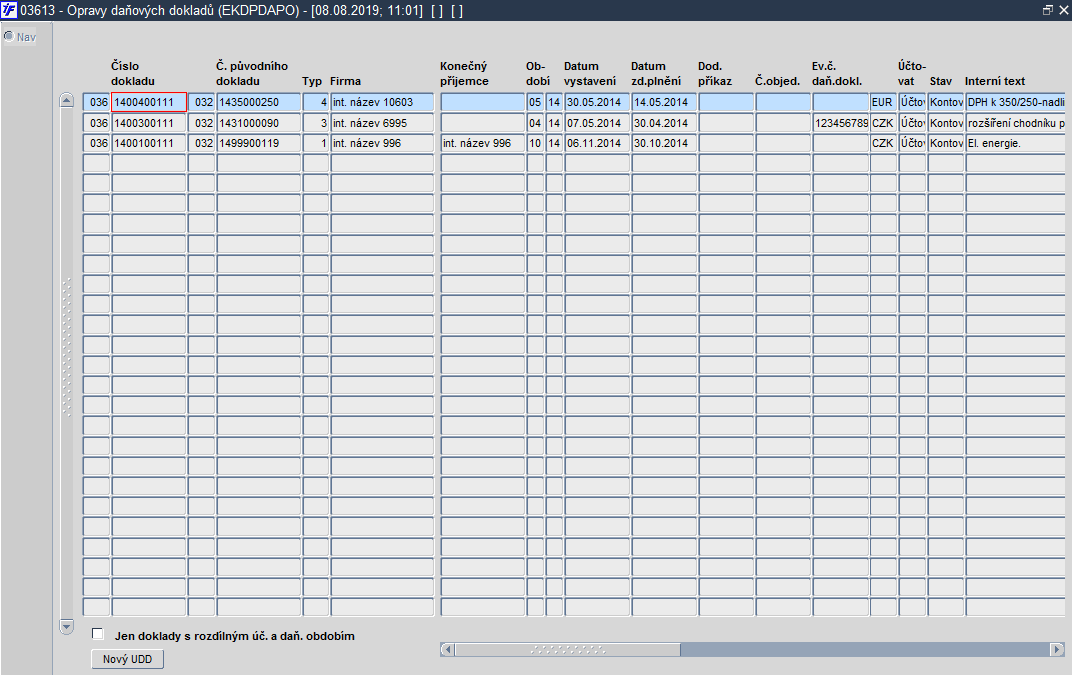Click the Firma cell int. název 6995
This screenshot has width=1072, height=675.
[x=382, y=123]
